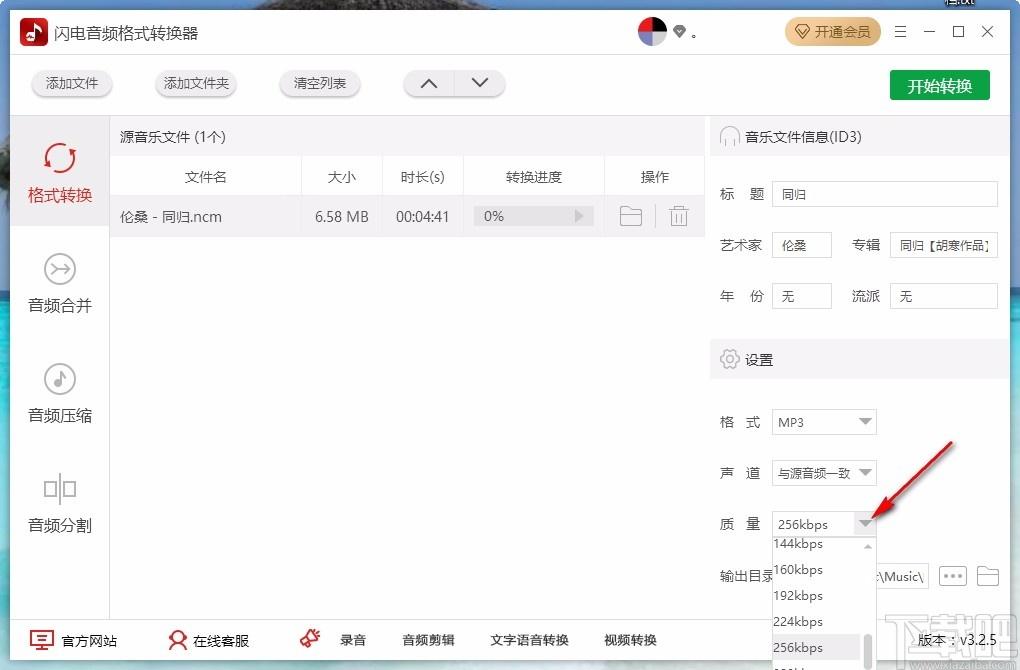The image size is (1020, 670).
Task: Close the converter window
Action: pyautogui.click(x=987, y=31)
